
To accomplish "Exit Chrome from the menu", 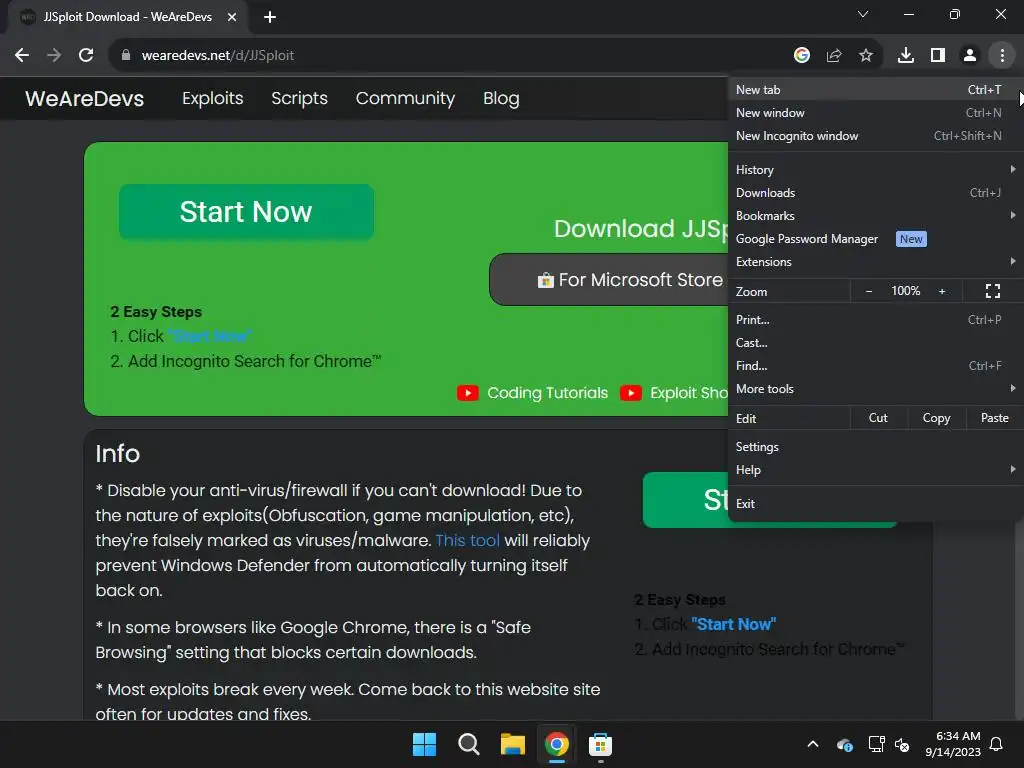I will (876, 504).
